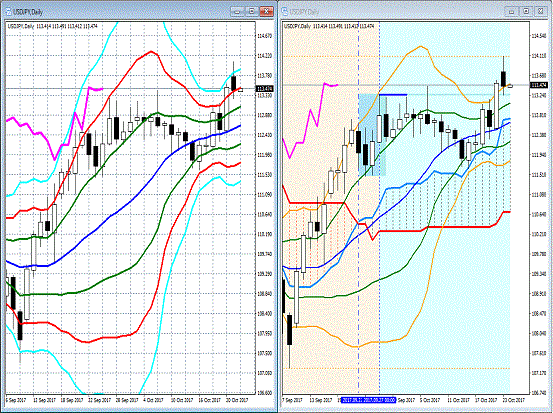Click the current price tag on right chart's price axis
This screenshot has width=553, height=413.
tap(540, 85)
